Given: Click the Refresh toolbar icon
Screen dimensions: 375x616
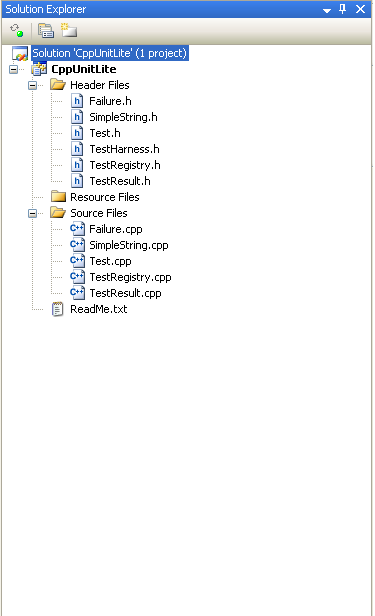Looking at the screenshot, I should point(17,31).
